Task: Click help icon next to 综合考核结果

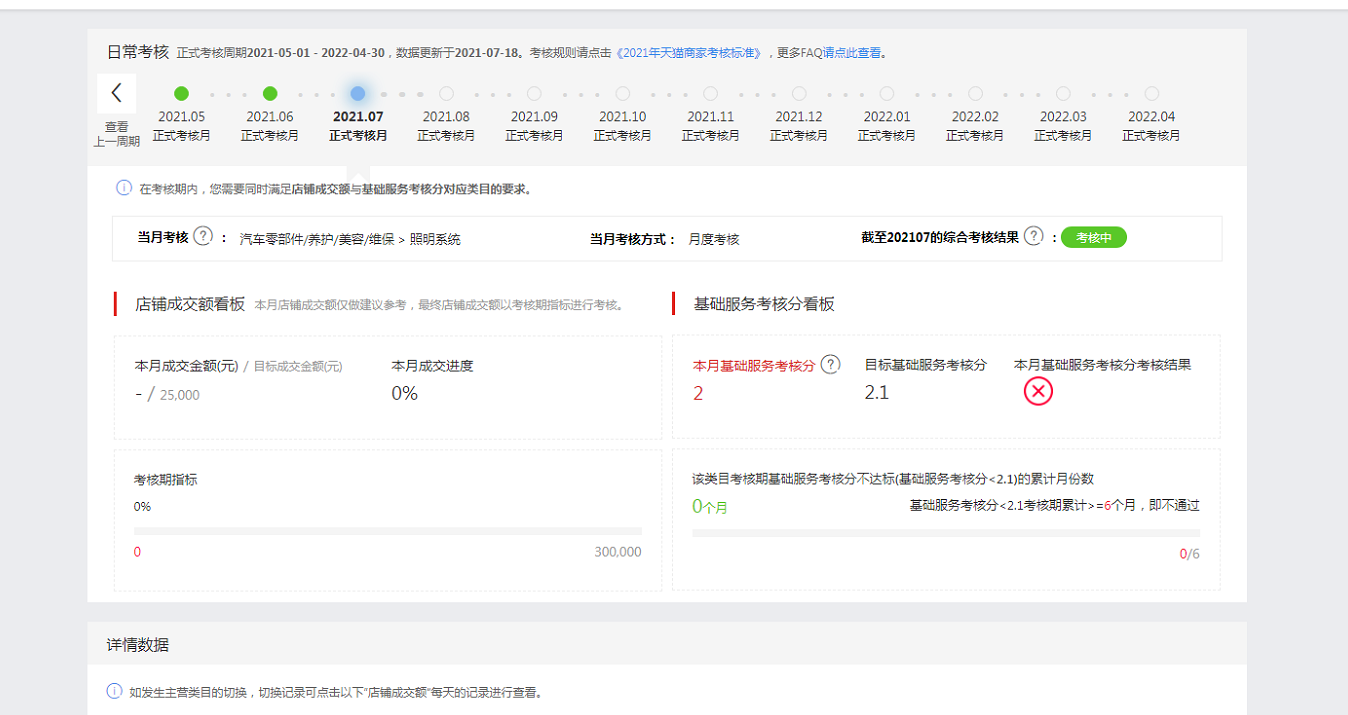Action: [1034, 237]
